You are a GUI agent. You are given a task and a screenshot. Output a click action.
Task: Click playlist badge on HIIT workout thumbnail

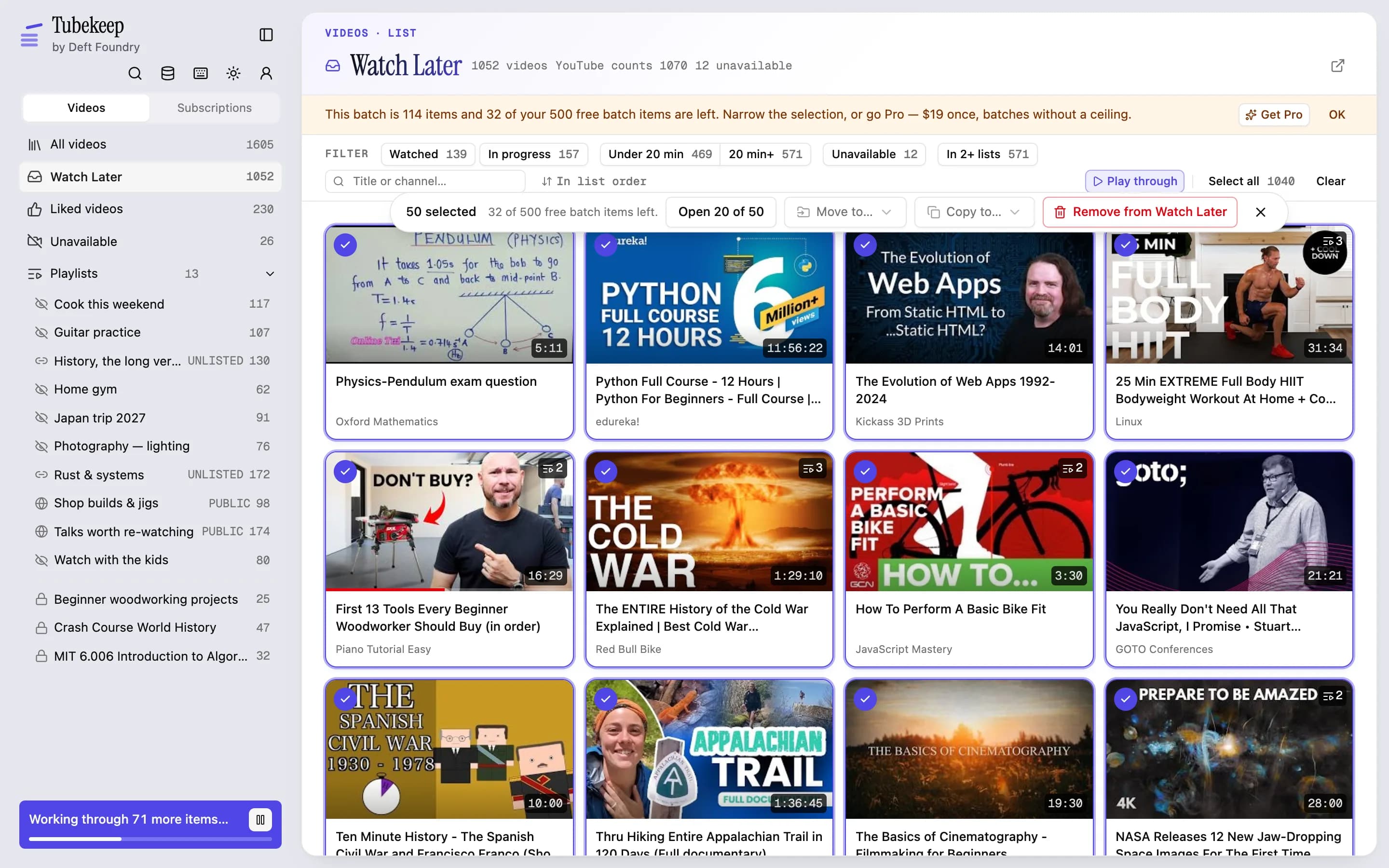click(1333, 241)
